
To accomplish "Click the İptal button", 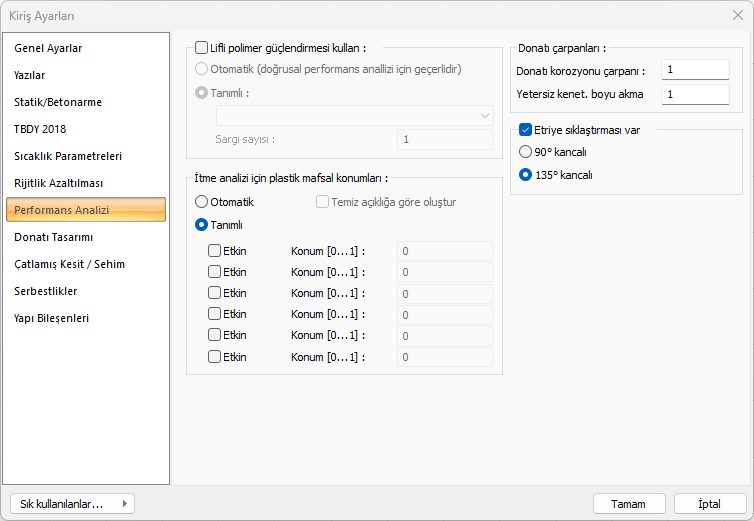I will [x=710, y=504].
